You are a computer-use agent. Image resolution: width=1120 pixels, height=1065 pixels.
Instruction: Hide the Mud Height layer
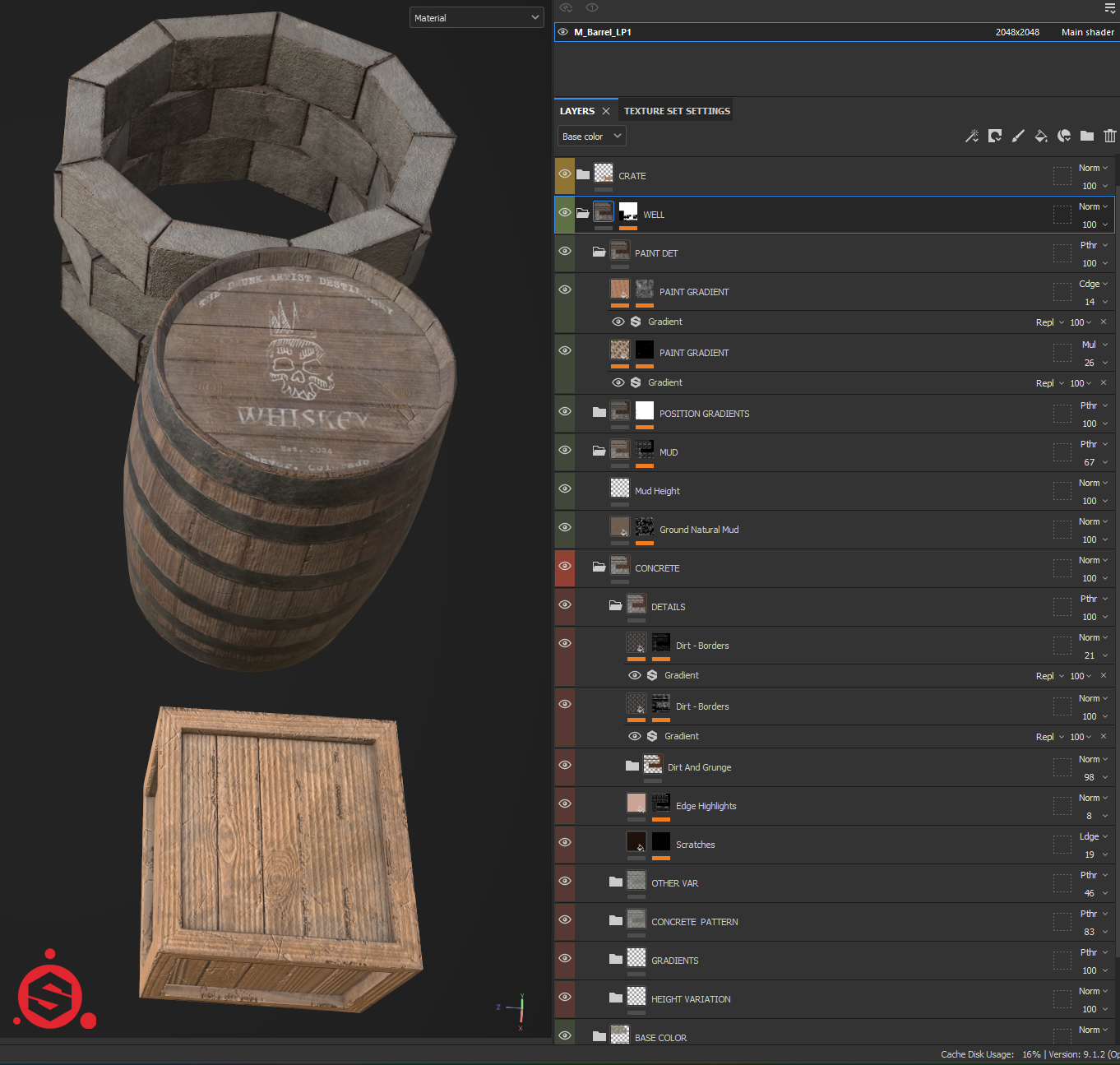tap(565, 489)
